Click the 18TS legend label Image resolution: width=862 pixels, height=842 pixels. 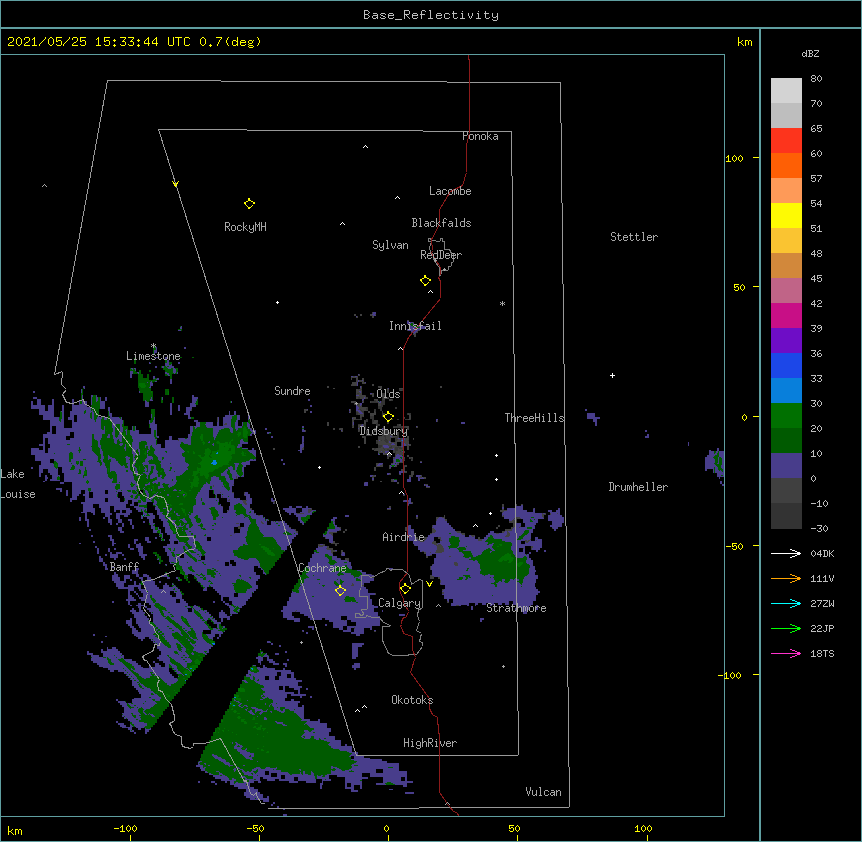coord(822,653)
